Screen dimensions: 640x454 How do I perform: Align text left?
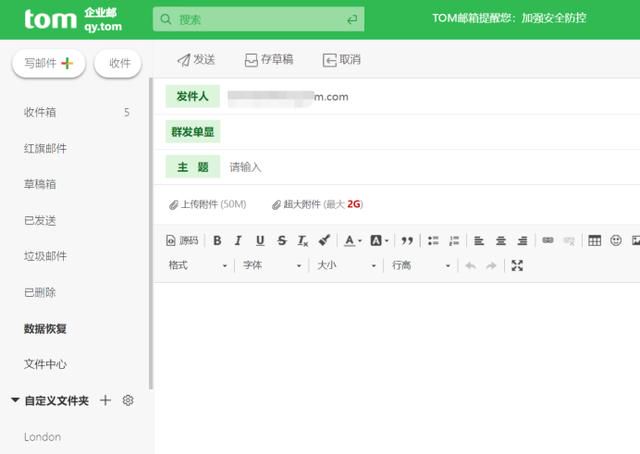tap(479, 240)
